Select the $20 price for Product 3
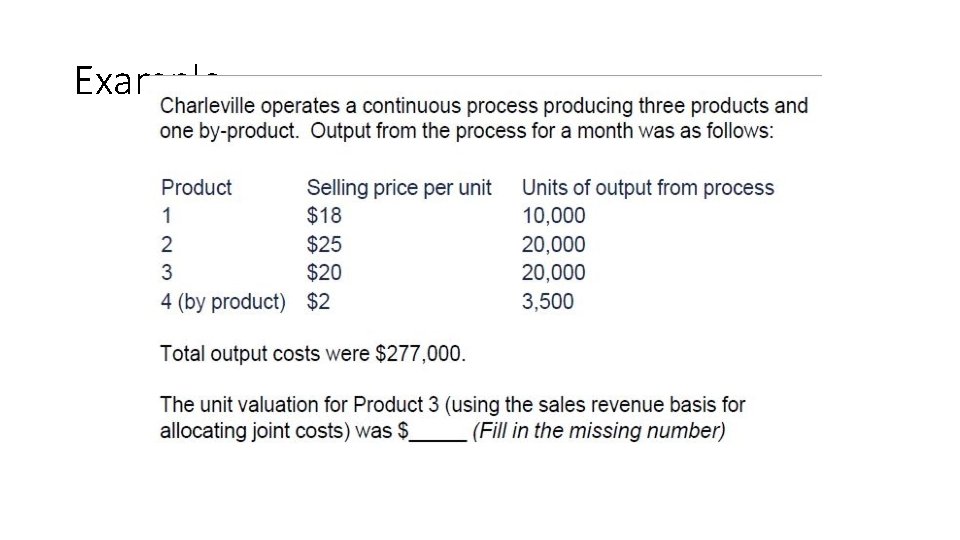 [324, 272]
